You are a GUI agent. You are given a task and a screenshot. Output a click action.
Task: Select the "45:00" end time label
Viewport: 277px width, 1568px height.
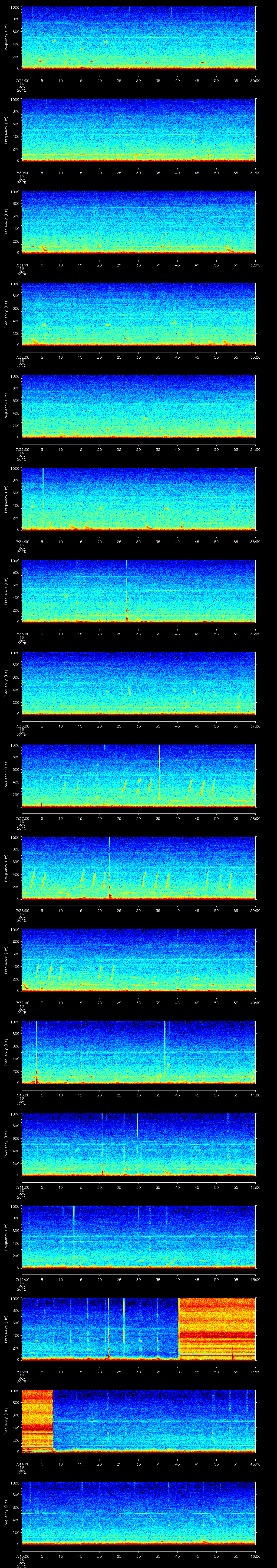click(x=255, y=1463)
